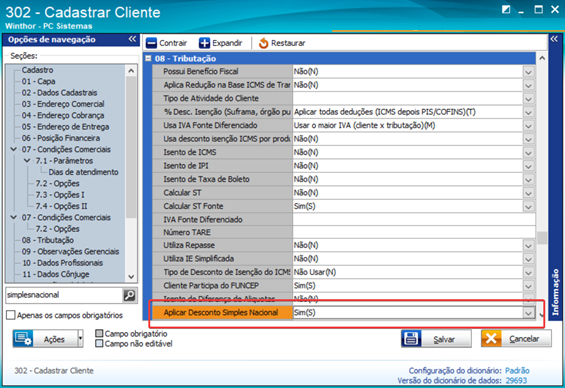Open Cliente Participa do FUNCEP dropdown
Viewport: 565px width, 388px height.
[x=528, y=286]
